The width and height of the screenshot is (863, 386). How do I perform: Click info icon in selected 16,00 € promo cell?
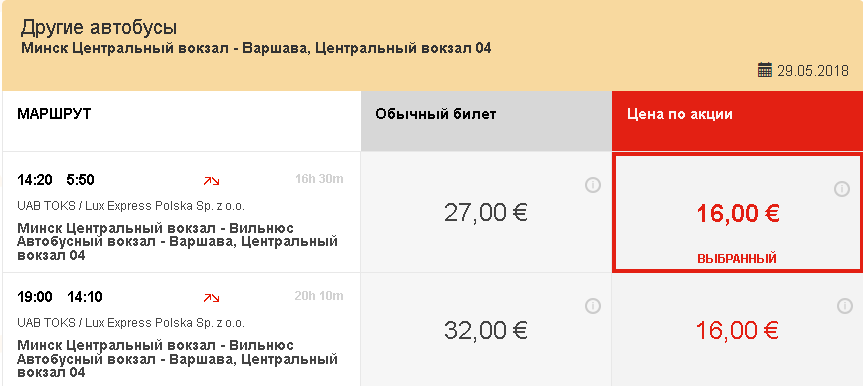click(842, 189)
